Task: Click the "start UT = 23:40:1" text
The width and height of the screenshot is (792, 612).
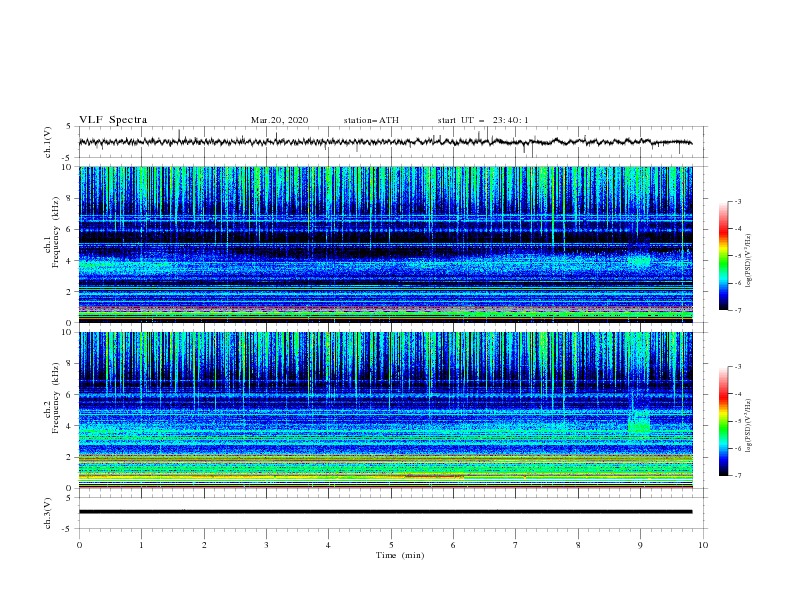Action: click(x=483, y=120)
